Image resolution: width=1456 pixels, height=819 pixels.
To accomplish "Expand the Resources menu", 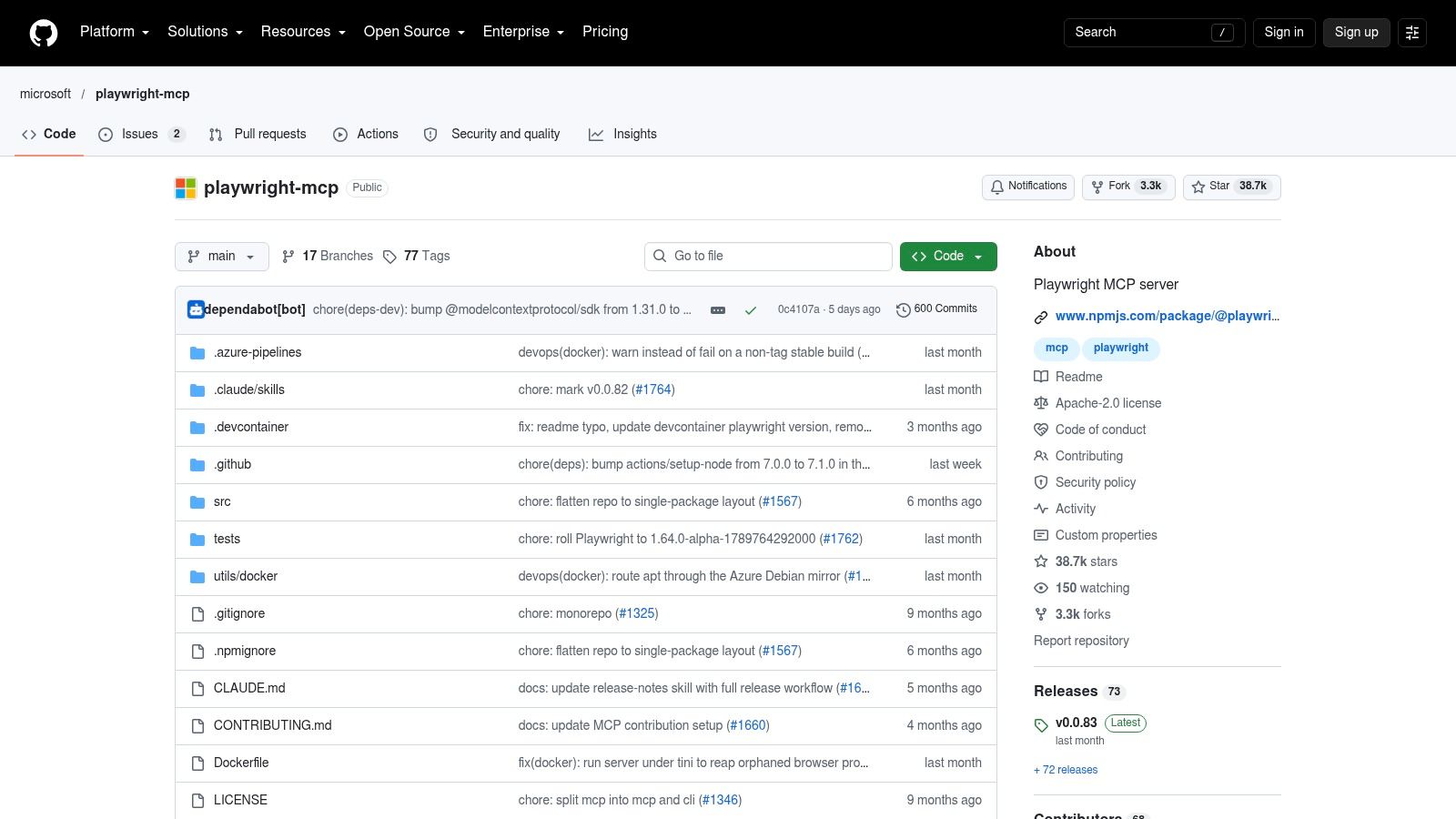I will (303, 32).
